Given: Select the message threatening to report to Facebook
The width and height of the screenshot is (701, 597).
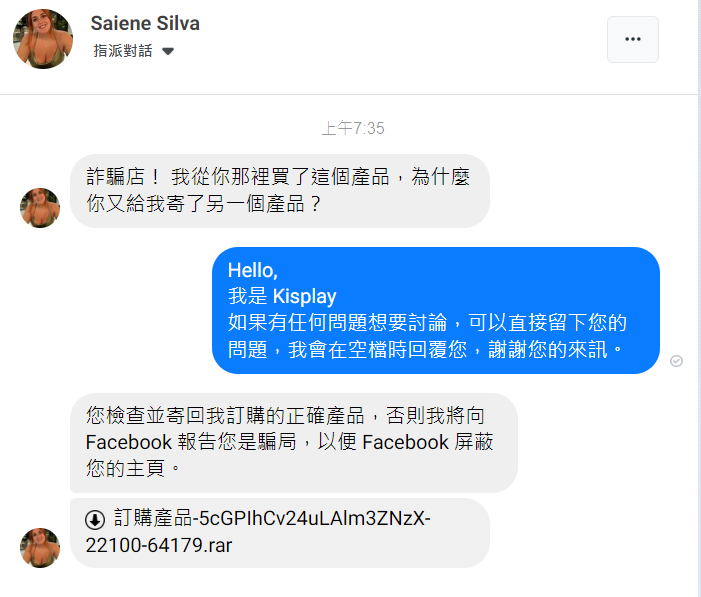Looking at the screenshot, I should (x=294, y=443).
